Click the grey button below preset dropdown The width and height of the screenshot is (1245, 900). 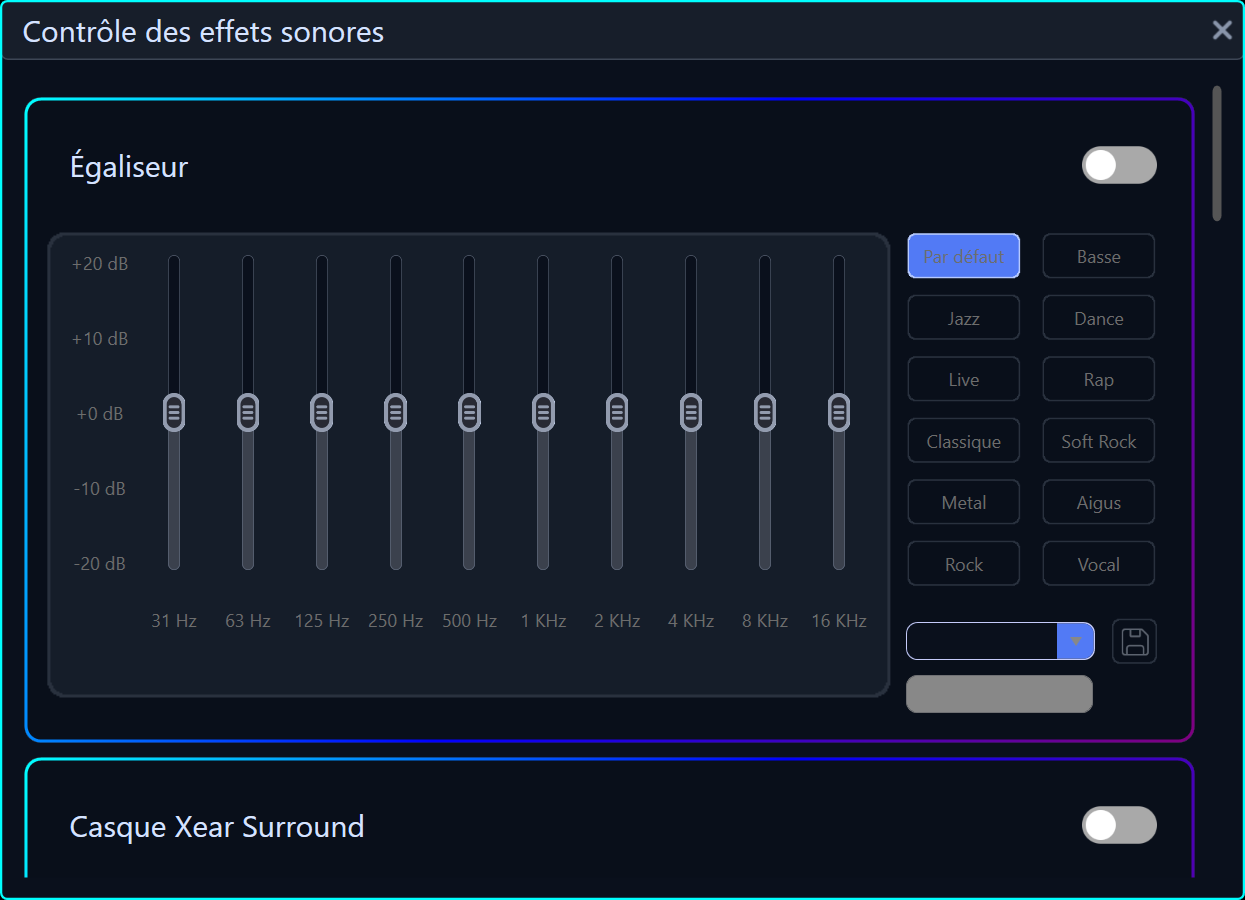tap(999, 694)
